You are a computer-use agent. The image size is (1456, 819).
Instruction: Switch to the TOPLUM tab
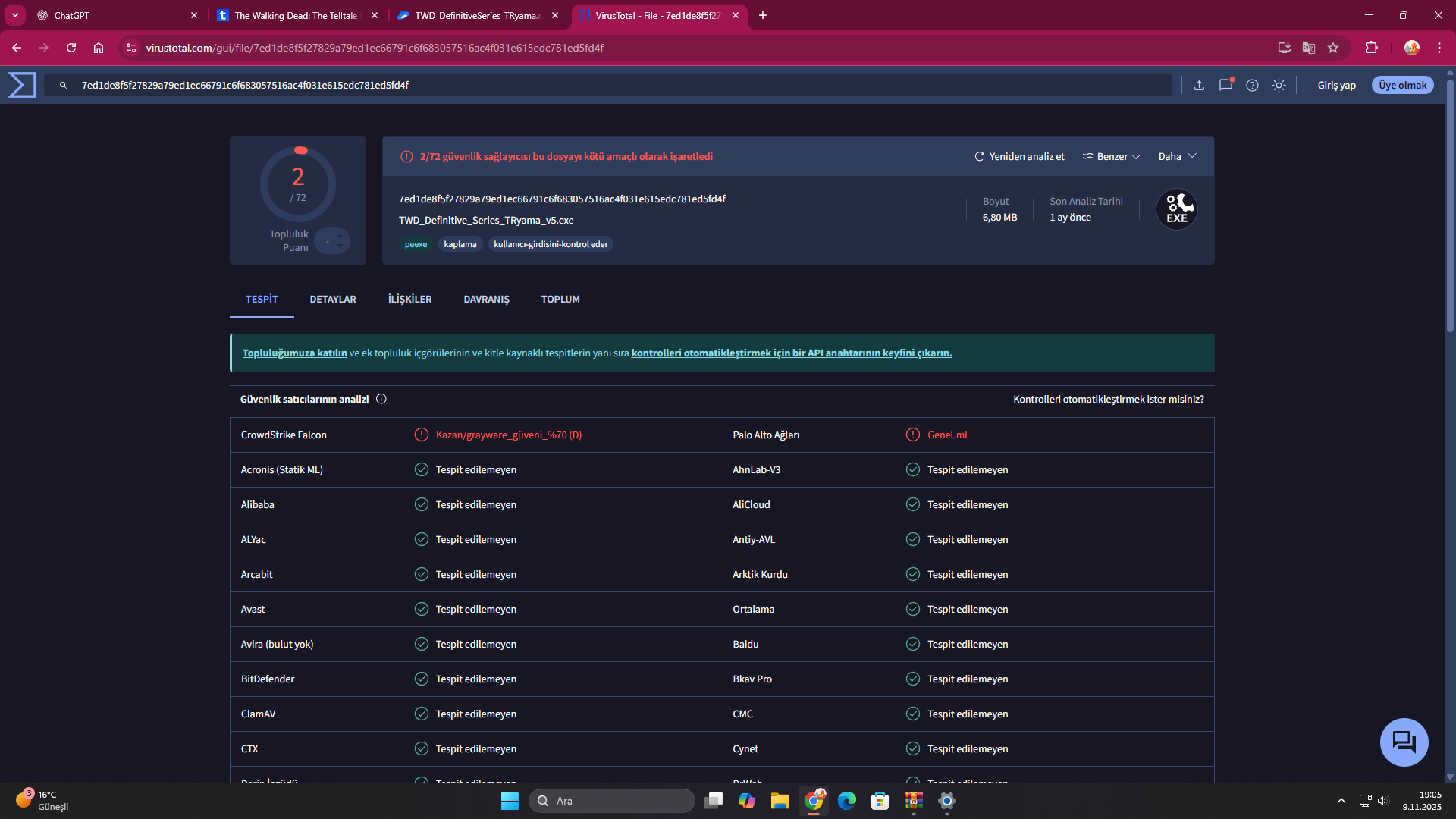tap(560, 300)
